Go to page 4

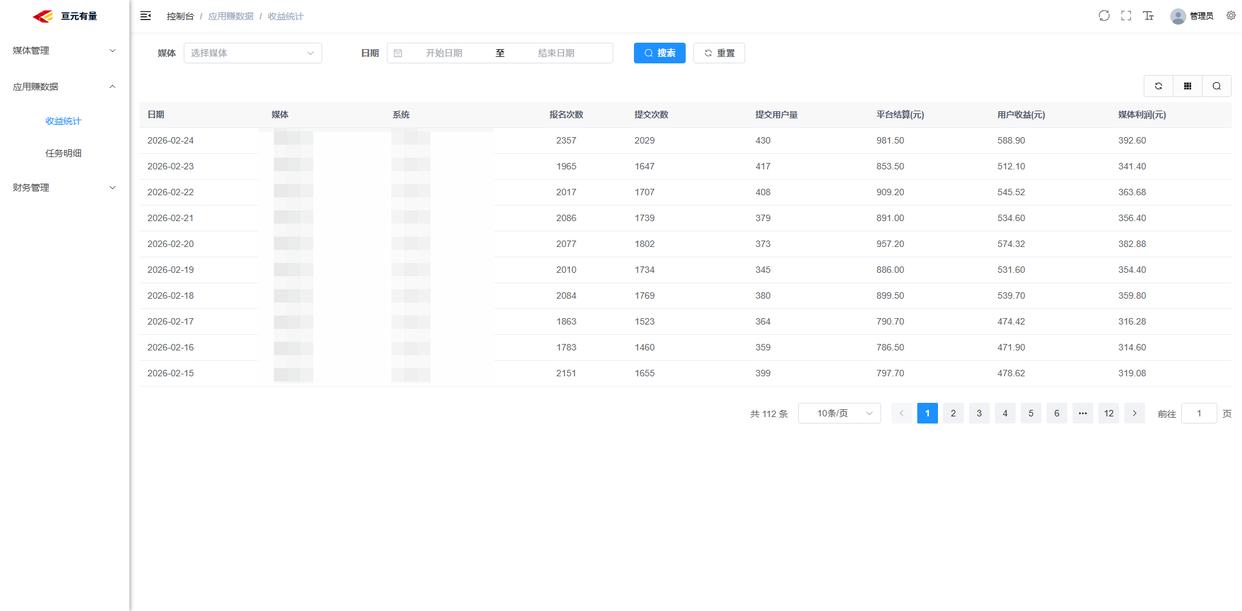tap(1005, 413)
